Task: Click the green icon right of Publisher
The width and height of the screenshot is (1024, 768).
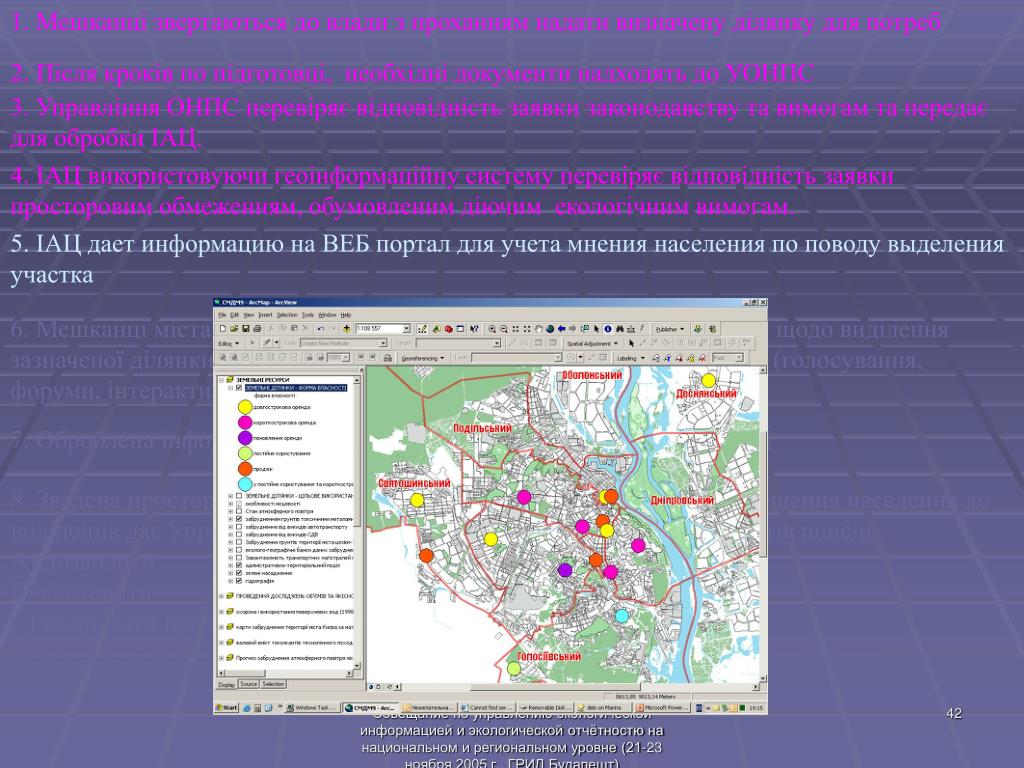Action: coord(697,328)
